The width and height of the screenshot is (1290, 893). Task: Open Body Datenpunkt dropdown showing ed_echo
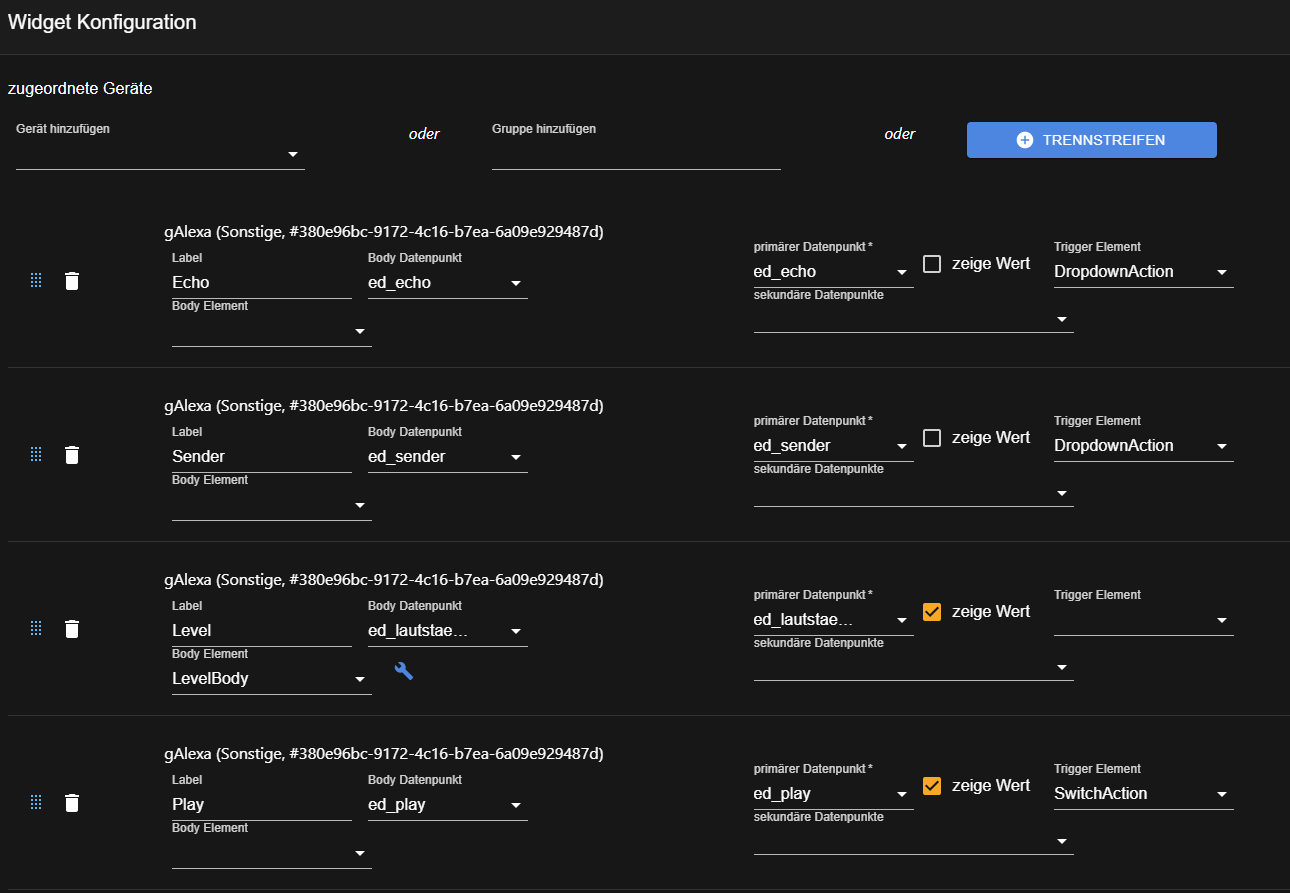tap(448, 283)
